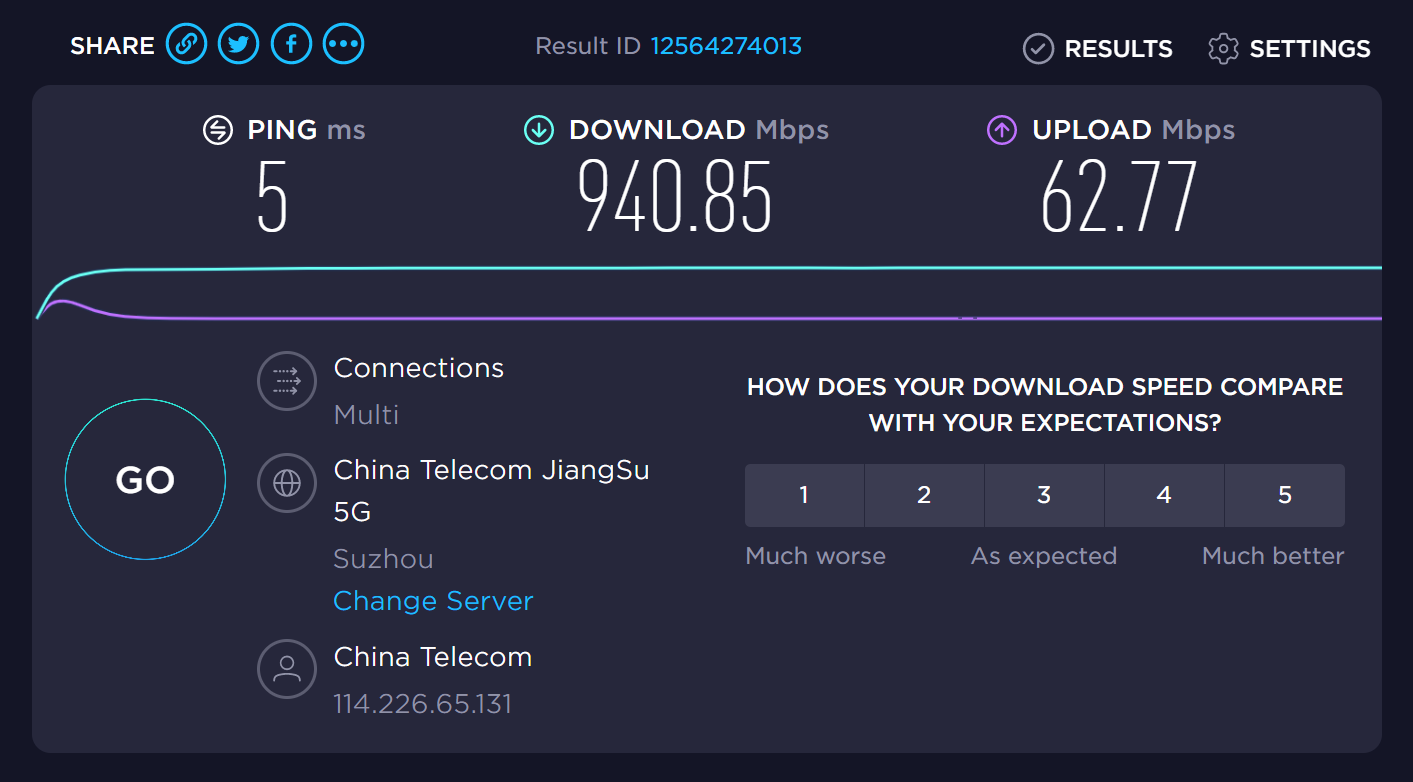Open more share options ellipsis icon
This screenshot has height=782, width=1413.
(344, 44)
